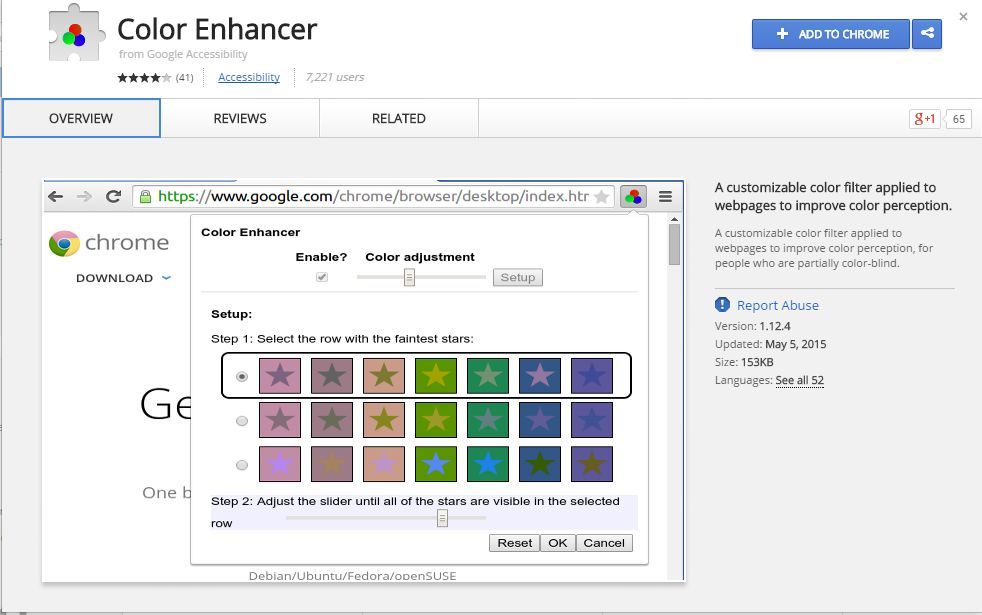Screen dimensions: 982x615
Task: Click the first pink swatch in top row
Action: pos(280,376)
